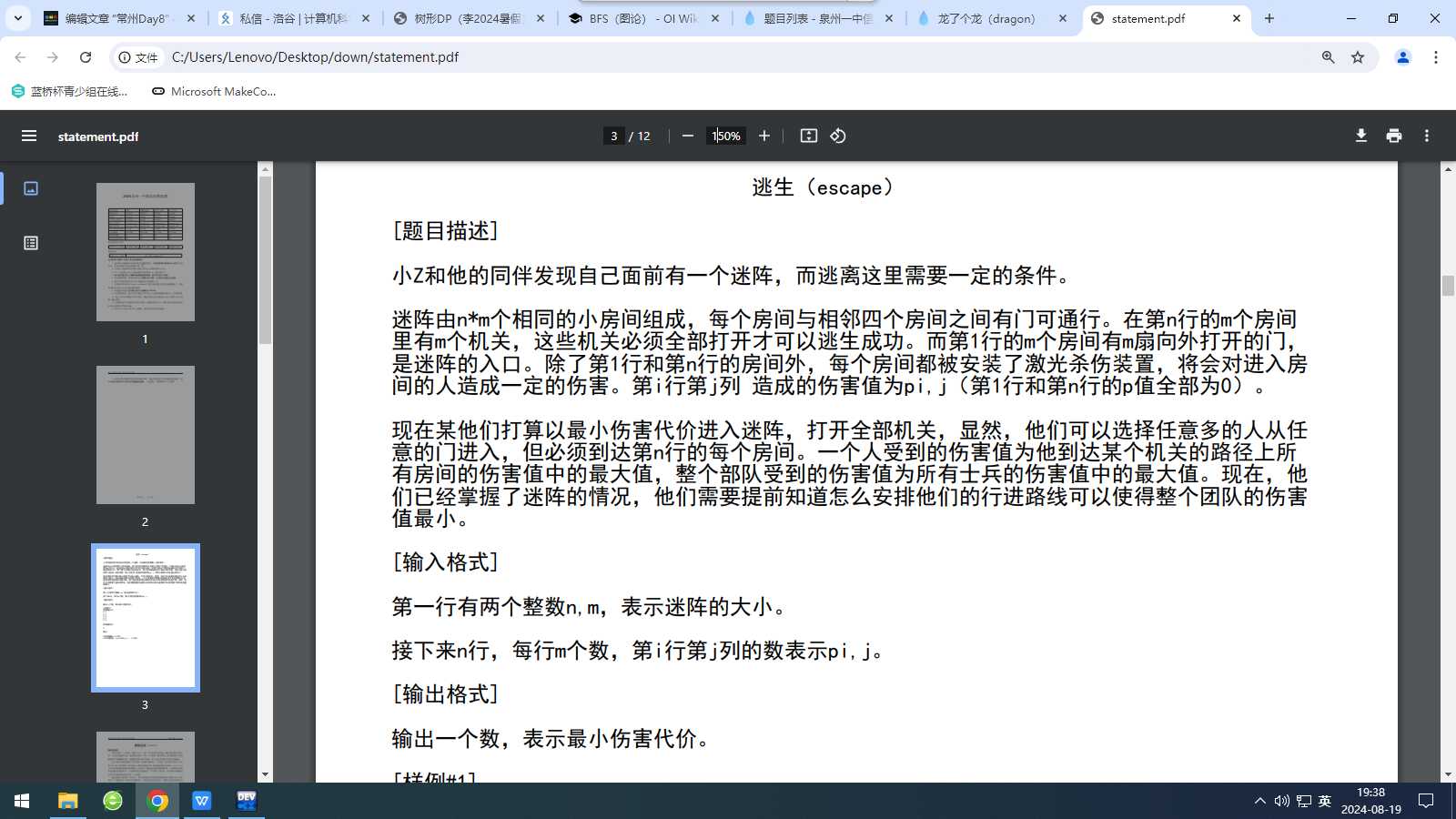
Task: Open PDF viewer more actions menu
Action: (x=1427, y=136)
